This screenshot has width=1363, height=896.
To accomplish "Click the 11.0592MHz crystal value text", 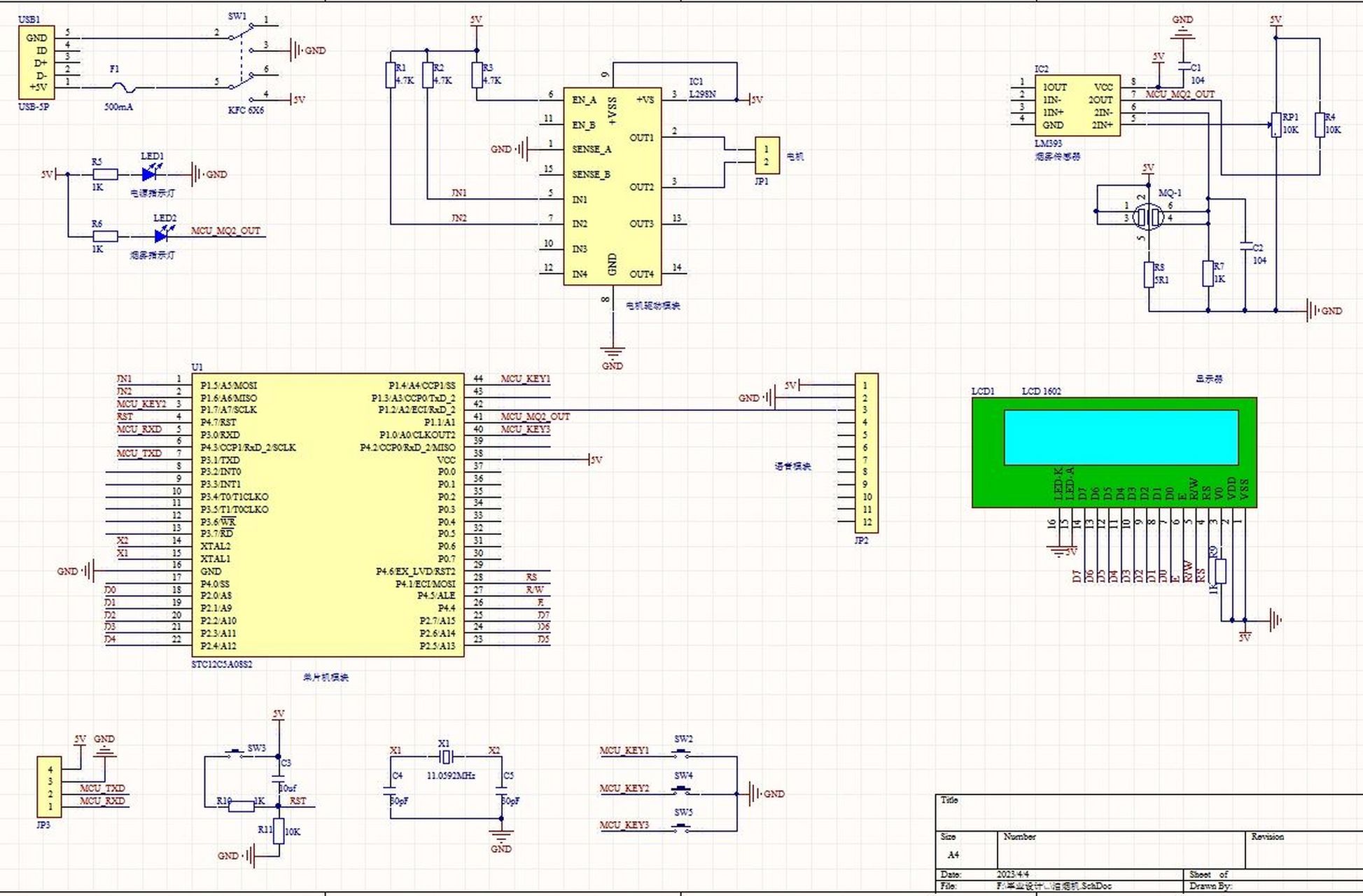I will (x=451, y=776).
